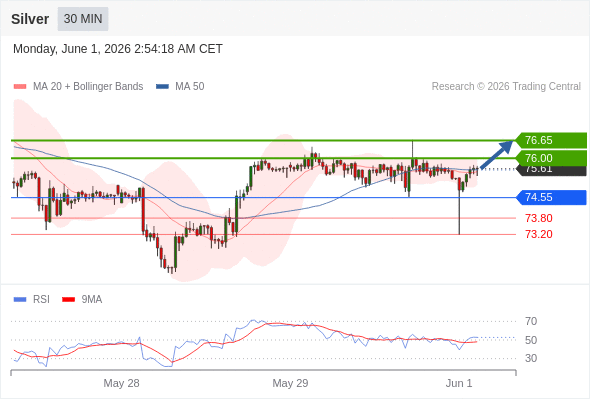Click the 73.80 red support value
Screen dimensions: 590x400
pyautogui.click(x=539, y=218)
